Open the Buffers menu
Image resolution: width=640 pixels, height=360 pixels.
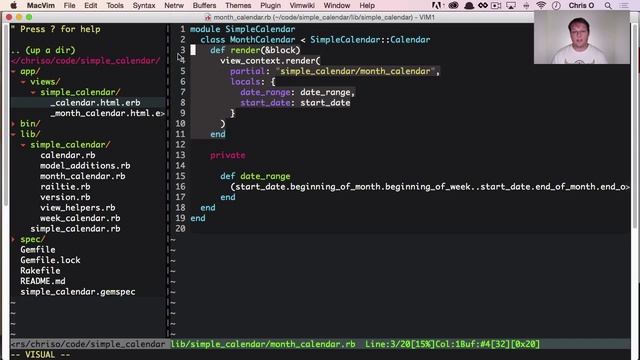[204, 5]
